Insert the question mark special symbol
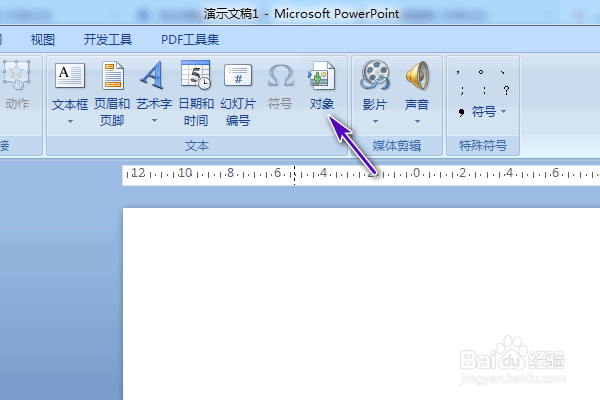Screen dimensions: 600x400 pos(506,91)
